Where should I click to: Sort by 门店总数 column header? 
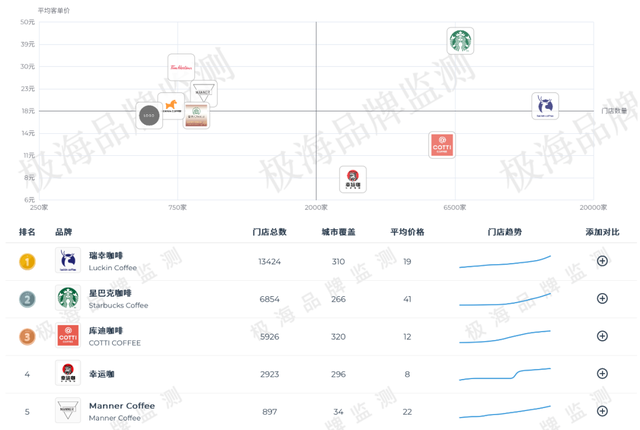[269, 232]
